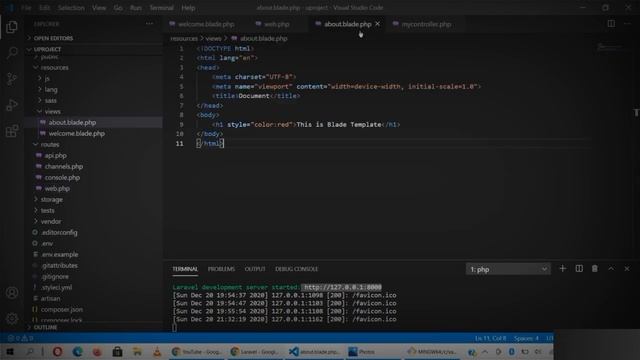
Task: Open welcome.blade.php in file tree
Action: (76, 133)
